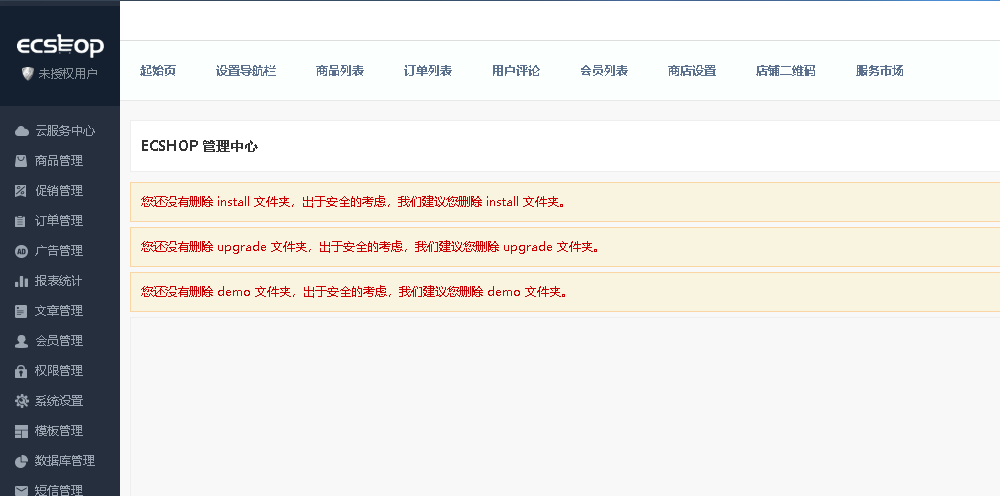1000x496 pixels.
Task: Click the ECSHOP logo
Action: pos(60,46)
